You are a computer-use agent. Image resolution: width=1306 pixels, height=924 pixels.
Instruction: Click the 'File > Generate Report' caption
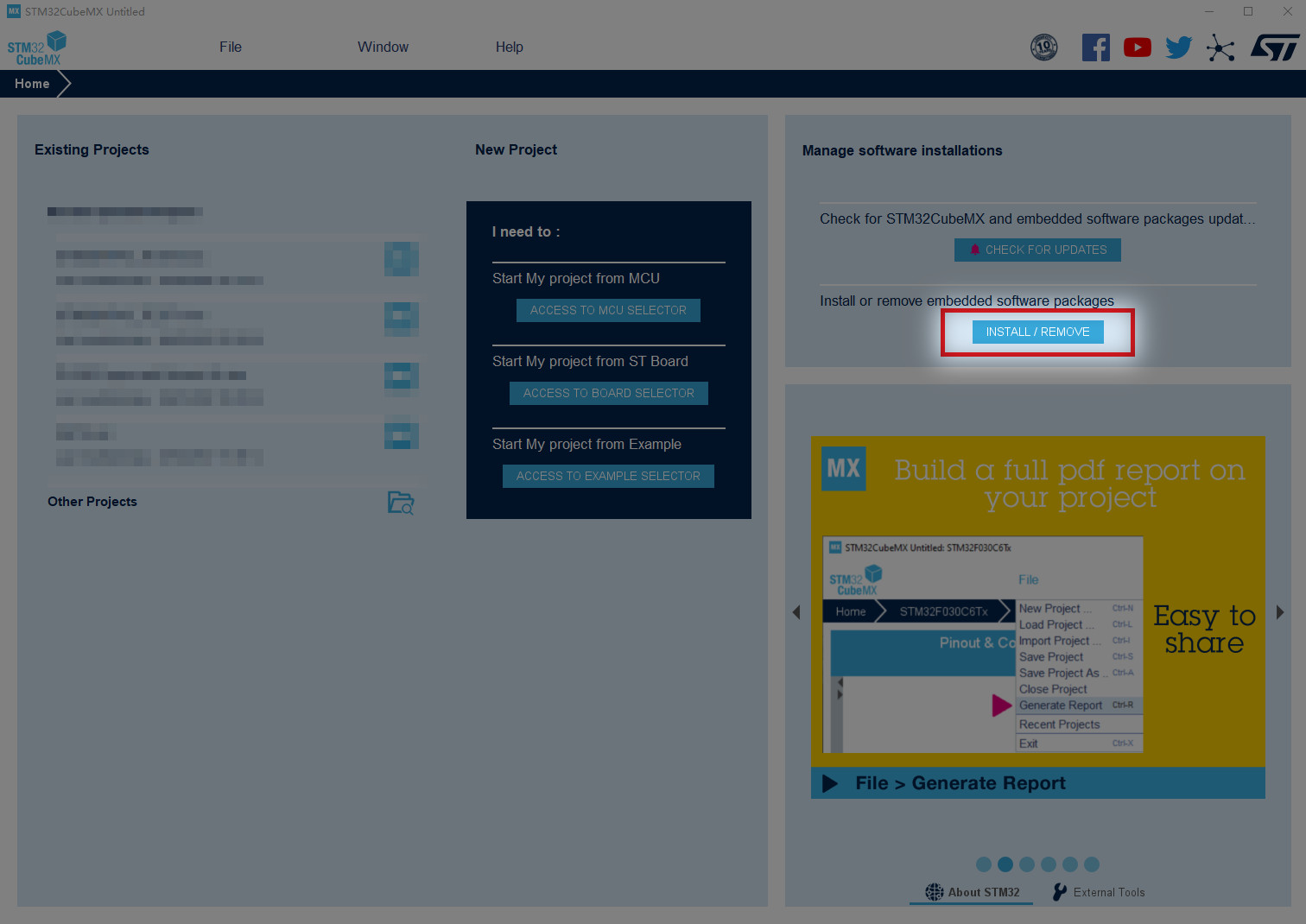coord(960,783)
